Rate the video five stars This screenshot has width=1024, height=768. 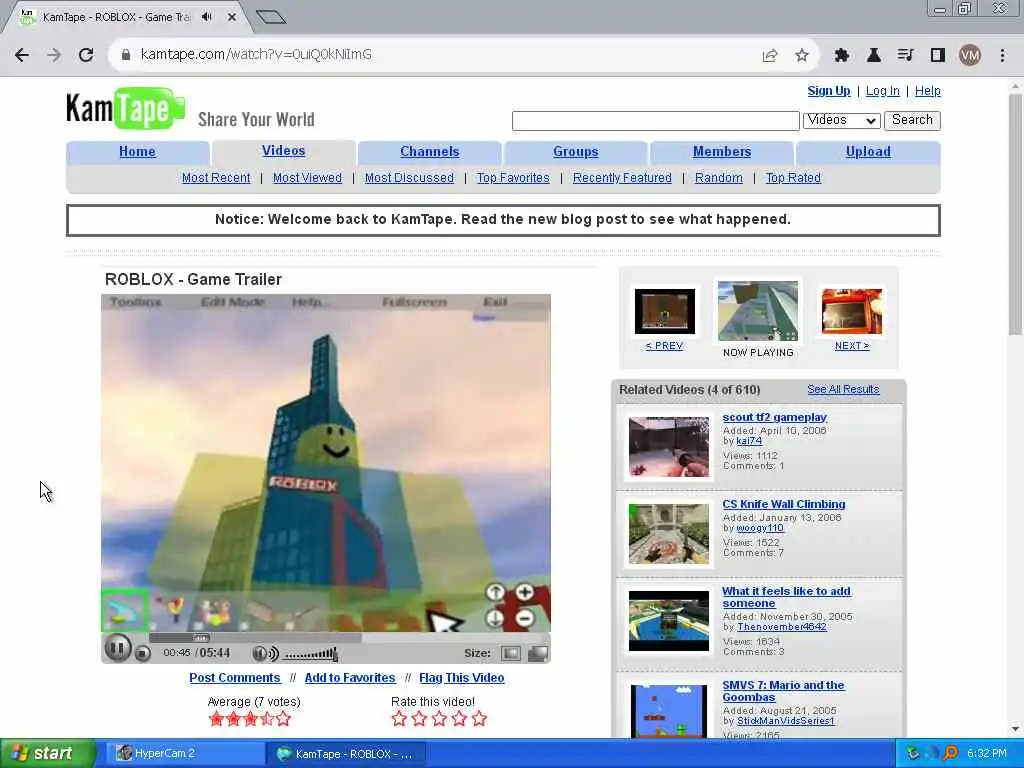click(x=479, y=719)
